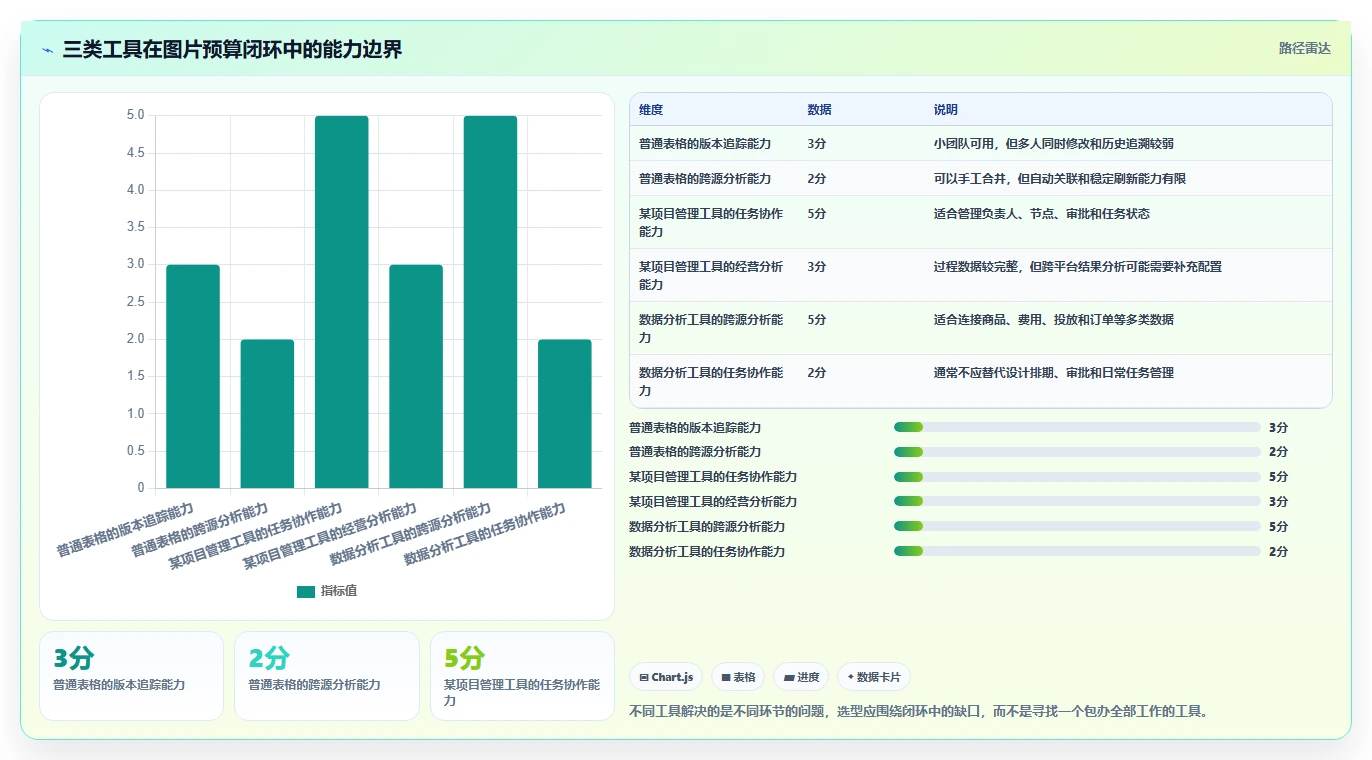Click the chart bar for 数据分析工具的任务协作能力
The height and width of the screenshot is (760, 1372).
(565, 414)
